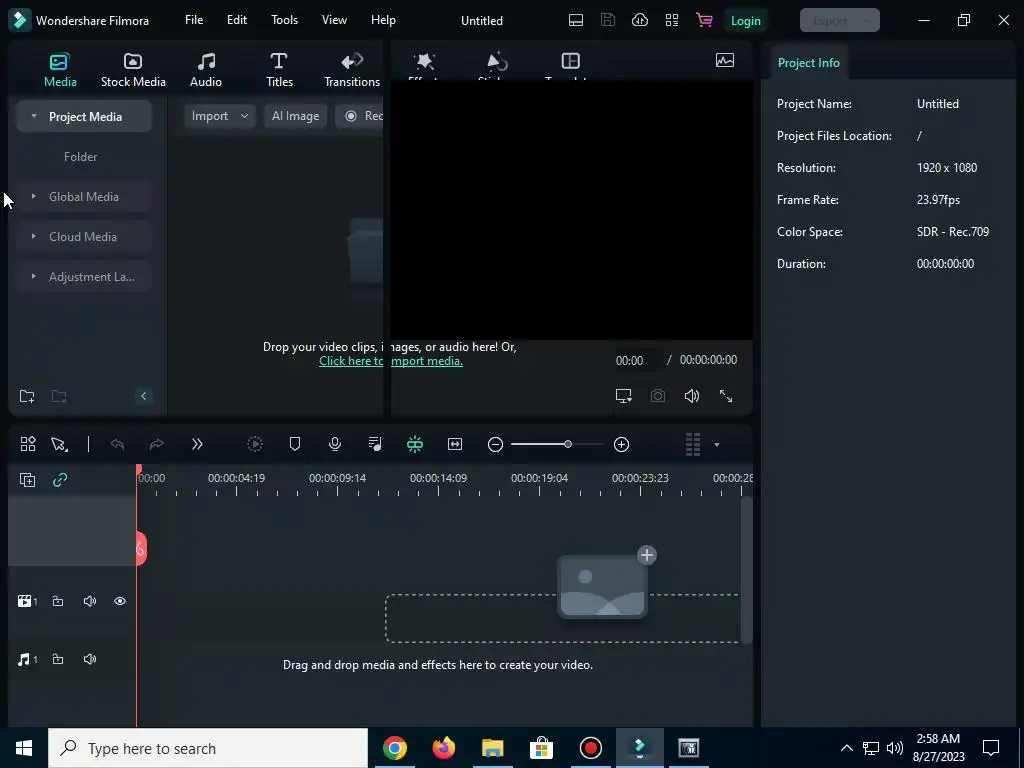Select the Project Info tab
Screen dimensions: 1024x768
click(x=808, y=63)
